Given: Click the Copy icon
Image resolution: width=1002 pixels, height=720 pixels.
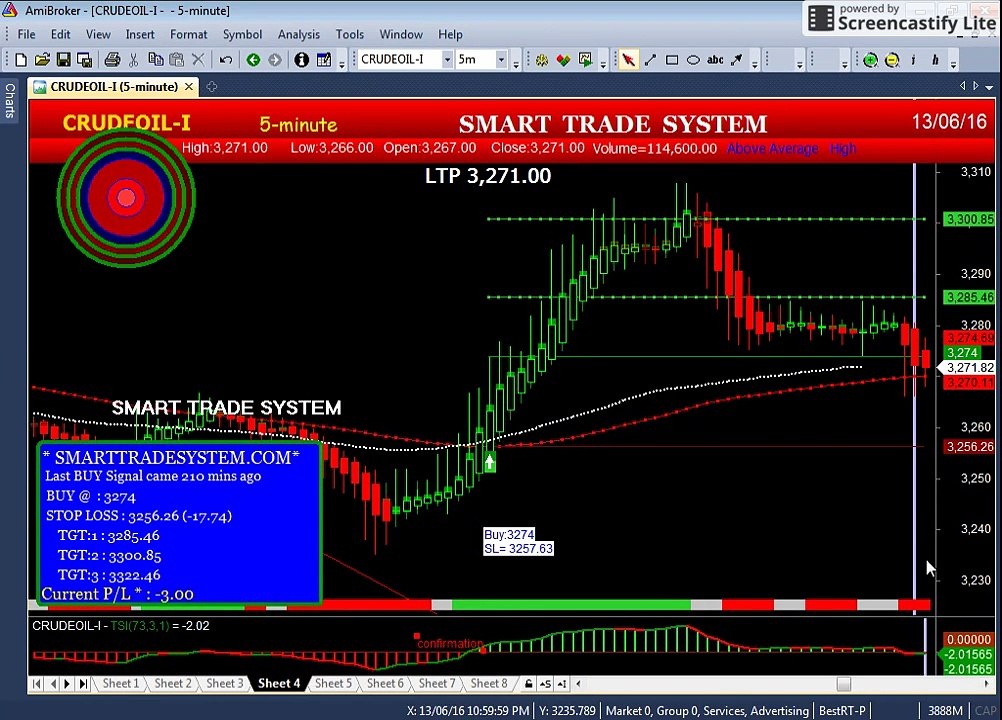Looking at the screenshot, I should [155, 60].
